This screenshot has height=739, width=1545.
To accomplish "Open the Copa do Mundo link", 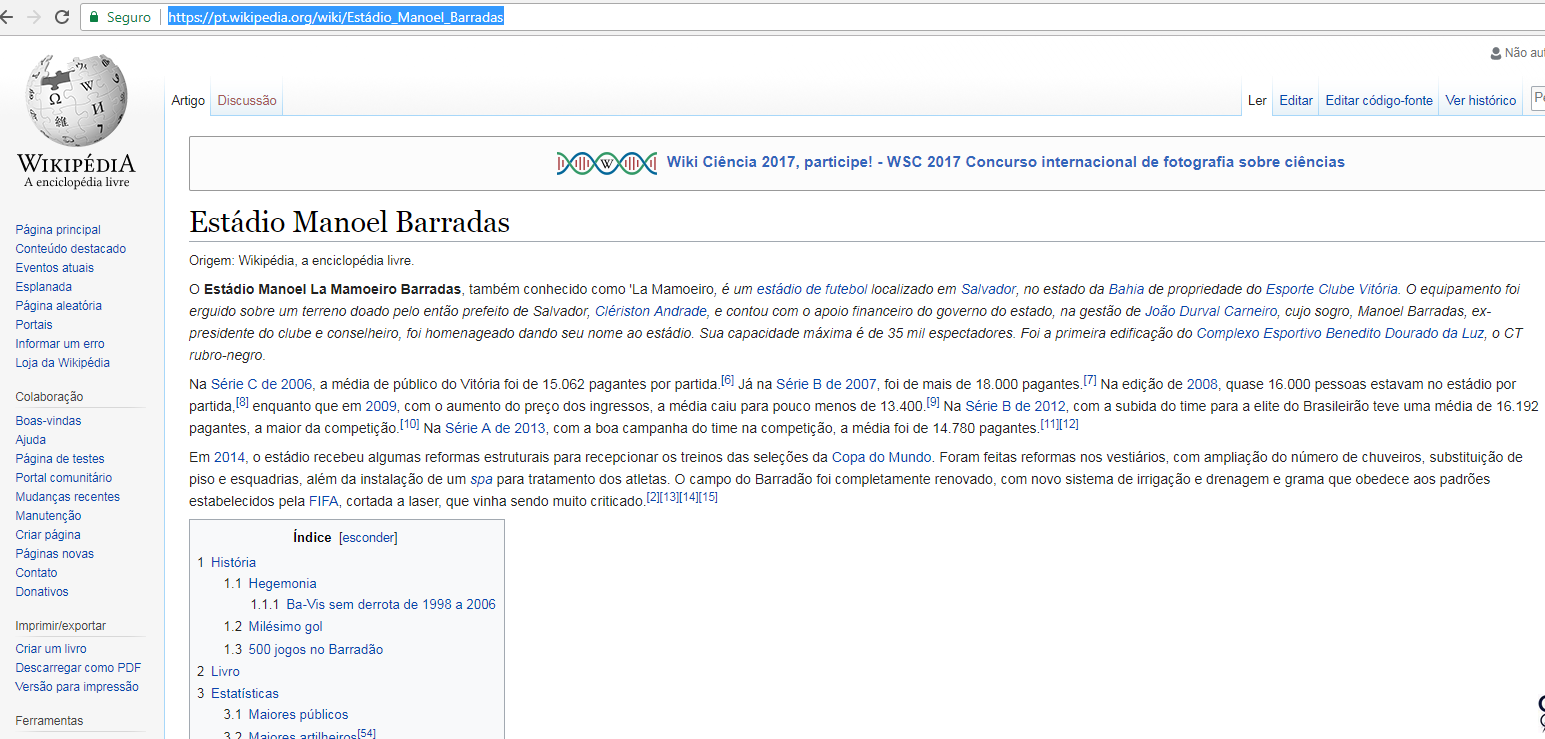I will (882, 458).
